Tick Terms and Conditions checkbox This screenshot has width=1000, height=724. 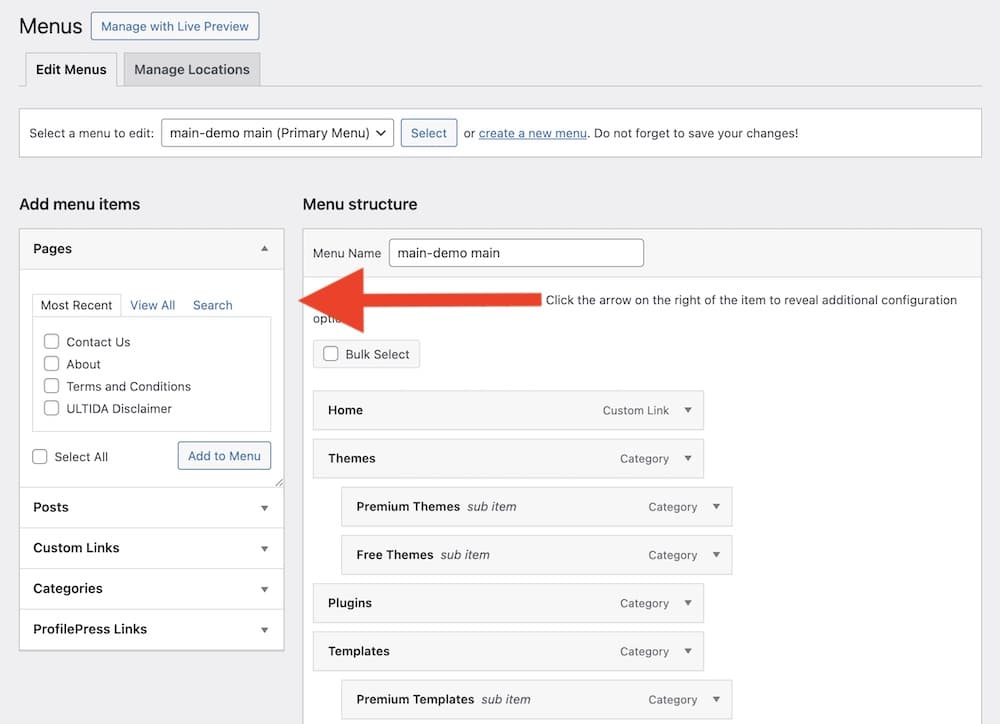pos(52,386)
